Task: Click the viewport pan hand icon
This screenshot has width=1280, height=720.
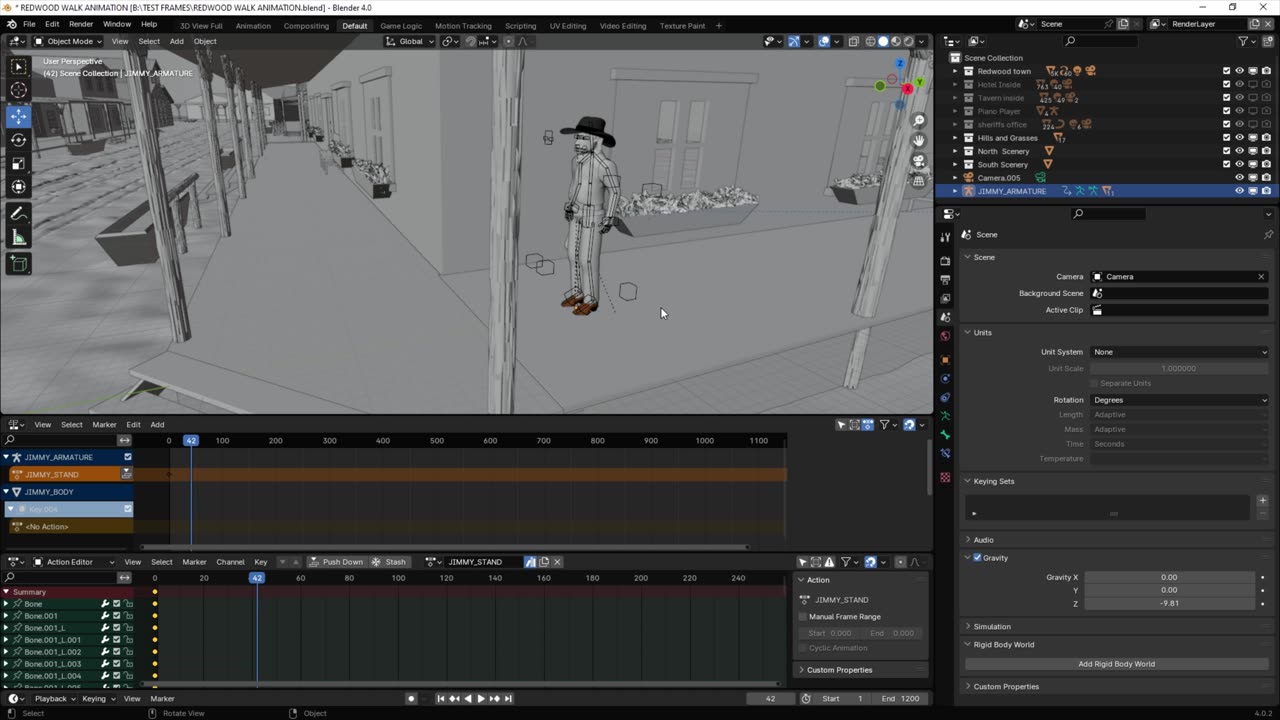Action: tap(918, 141)
